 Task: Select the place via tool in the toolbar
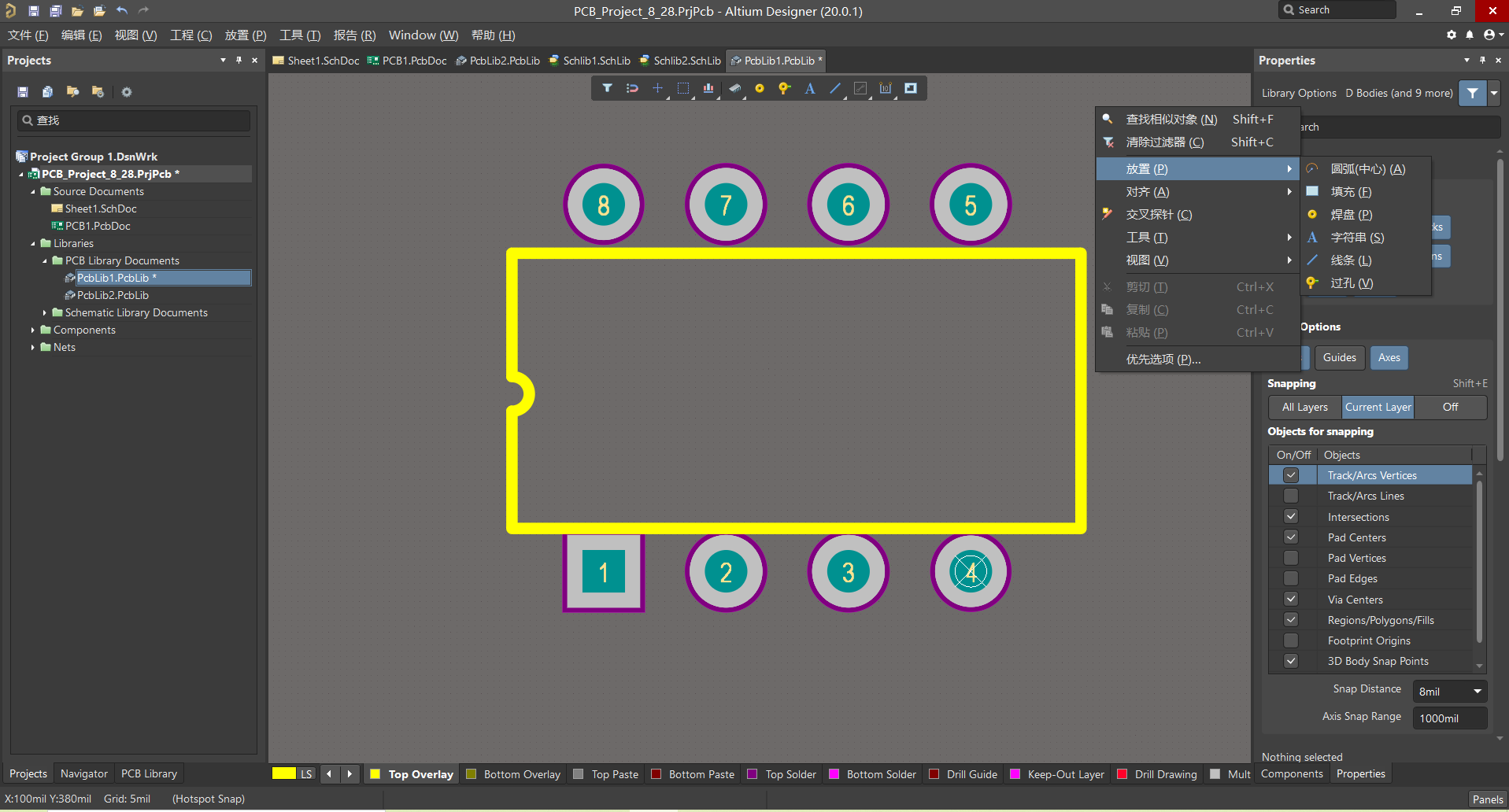pyautogui.click(x=784, y=88)
